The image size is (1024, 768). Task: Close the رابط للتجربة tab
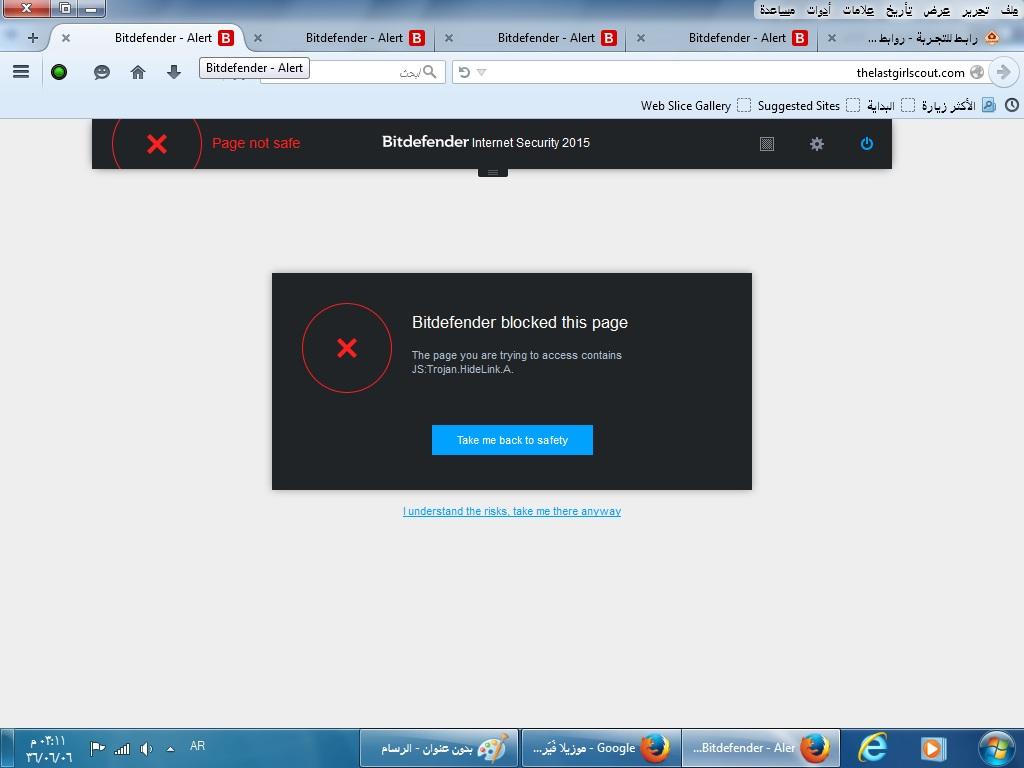(831, 38)
